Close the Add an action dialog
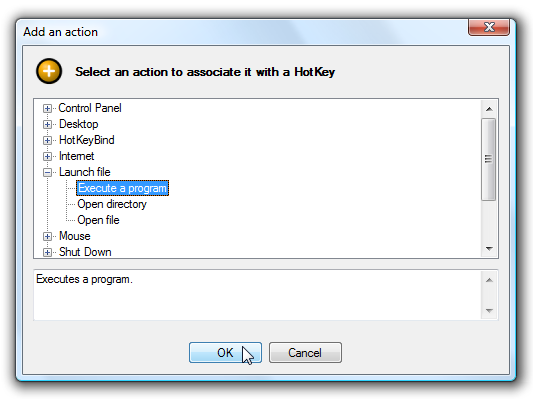Viewport: 533px width, 399px height. point(489,27)
